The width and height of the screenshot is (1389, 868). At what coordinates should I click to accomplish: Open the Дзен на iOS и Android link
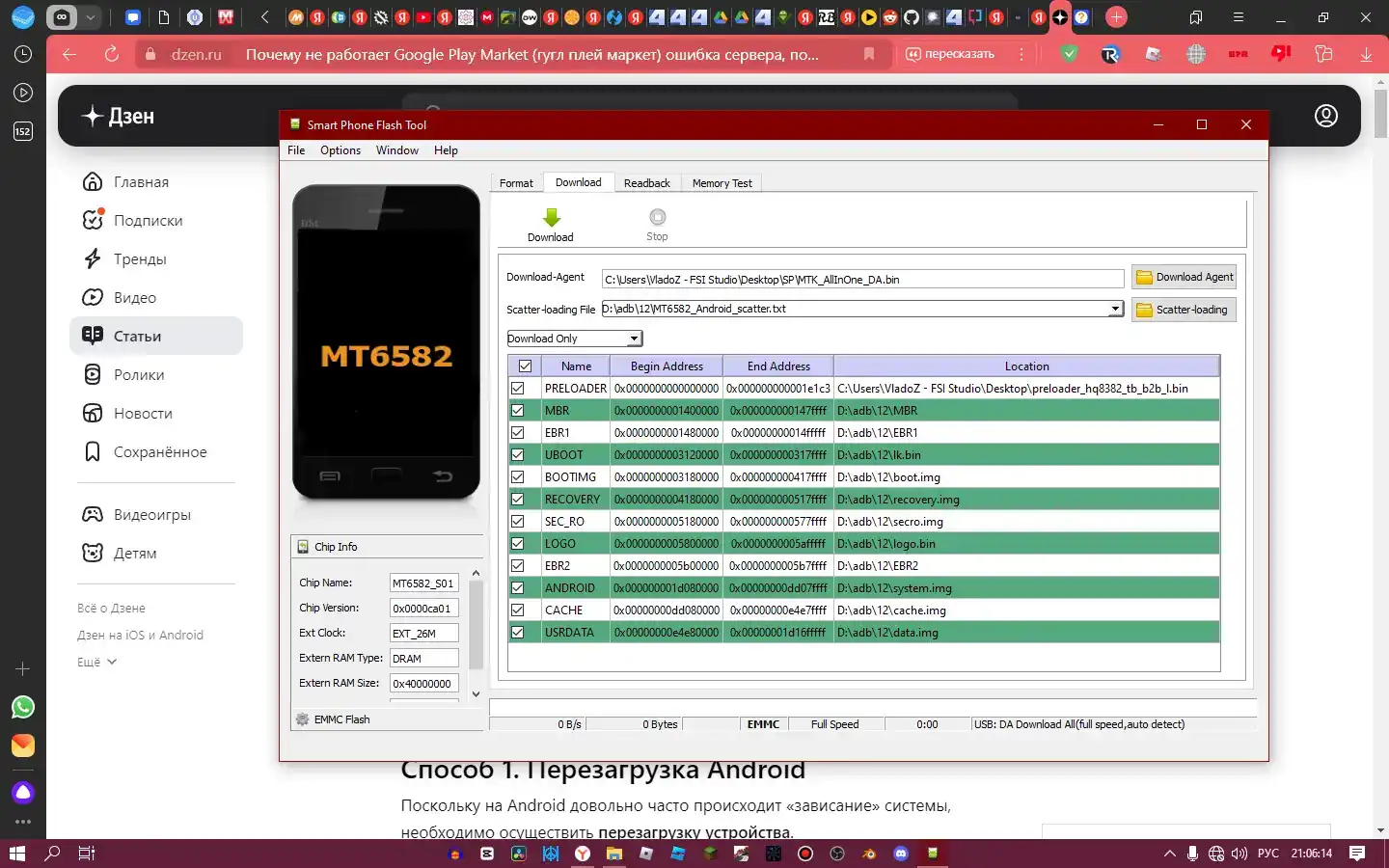pos(140,636)
